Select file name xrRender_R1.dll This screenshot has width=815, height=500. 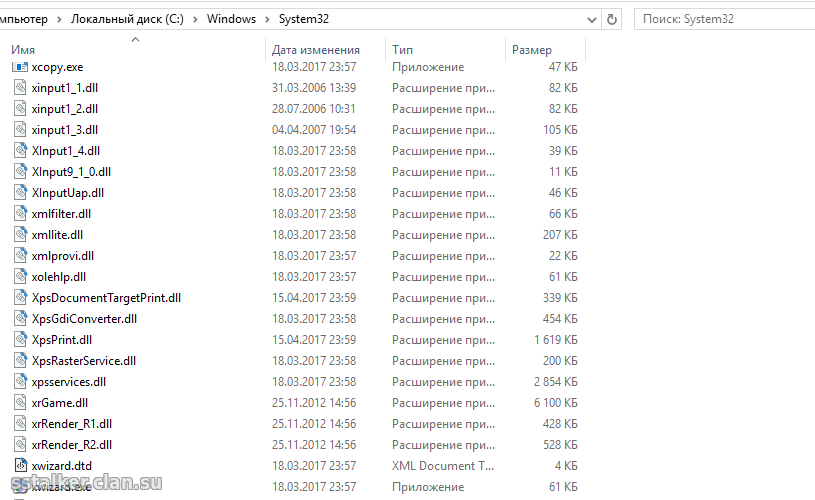[x=72, y=424]
